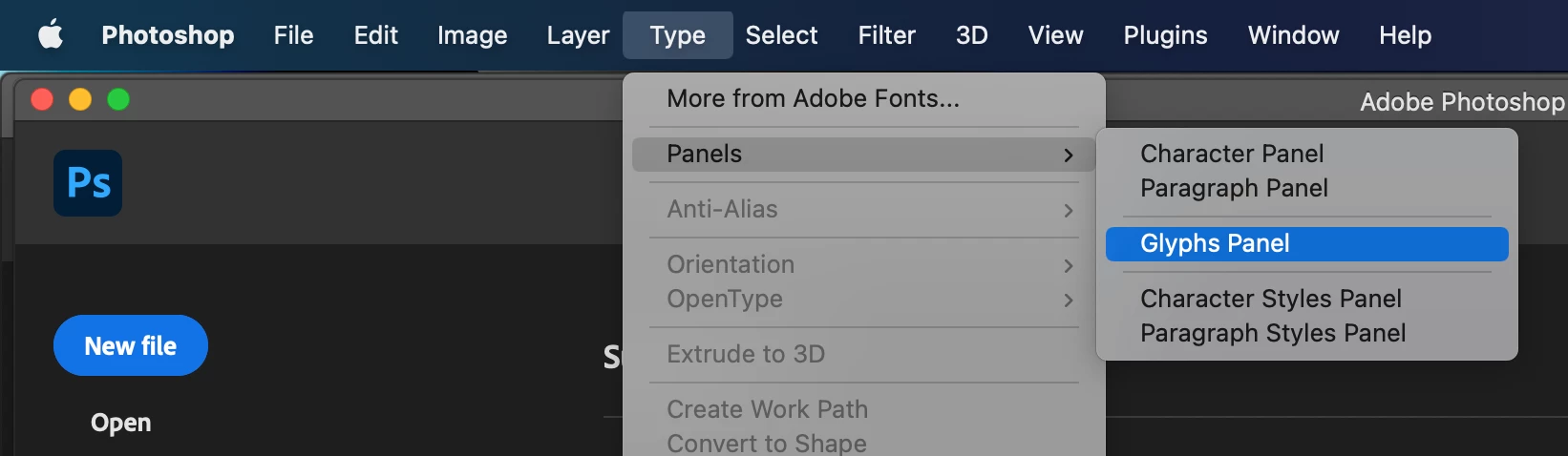Open the Photoshop application menu
The image size is (1568, 456).
click(x=168, y=35)
